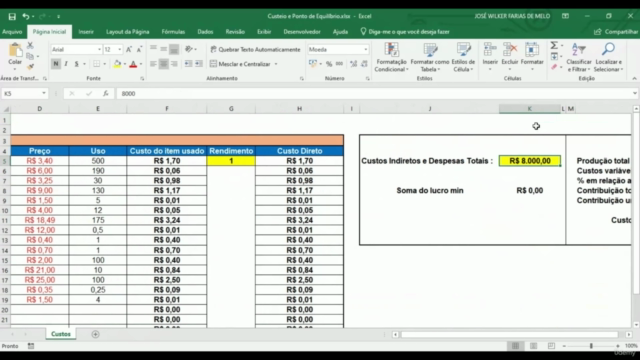Click the zoom slider in status bar
The height and width of the screenshot is (360, 640).
(591, 346)
